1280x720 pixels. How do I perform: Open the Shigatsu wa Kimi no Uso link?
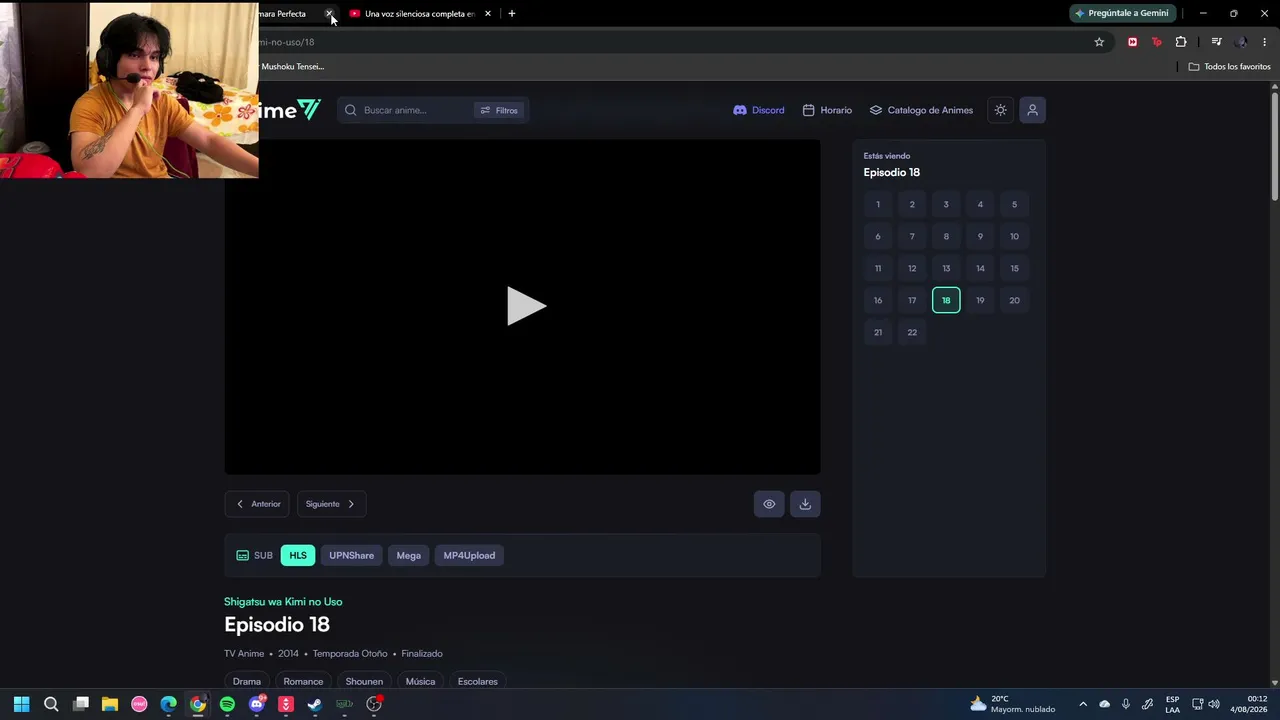[x=283, y=602]
